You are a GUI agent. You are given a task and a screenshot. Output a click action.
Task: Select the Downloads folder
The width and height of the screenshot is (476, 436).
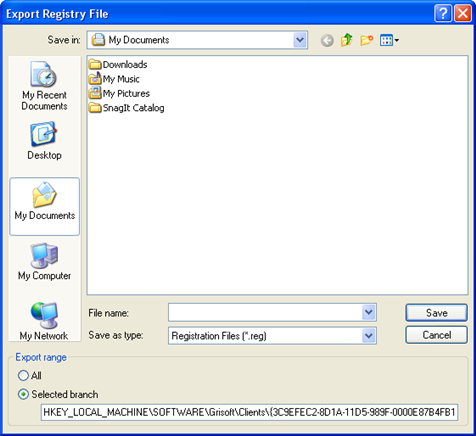(x=118, y=64)
